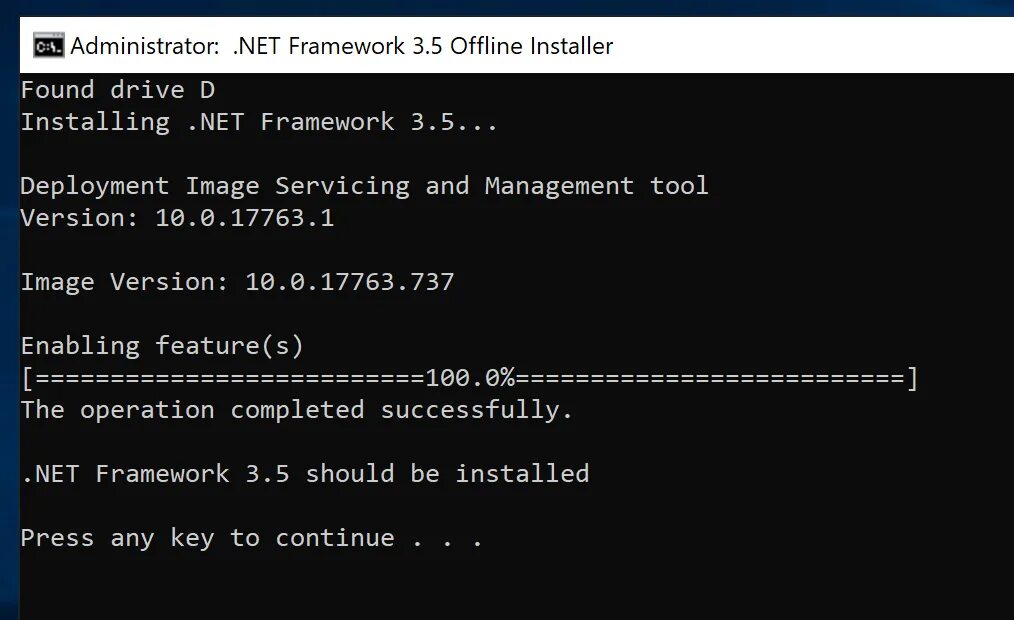Click the 'Found drive D' line
Screen dimensions: 1014x620
118,90
